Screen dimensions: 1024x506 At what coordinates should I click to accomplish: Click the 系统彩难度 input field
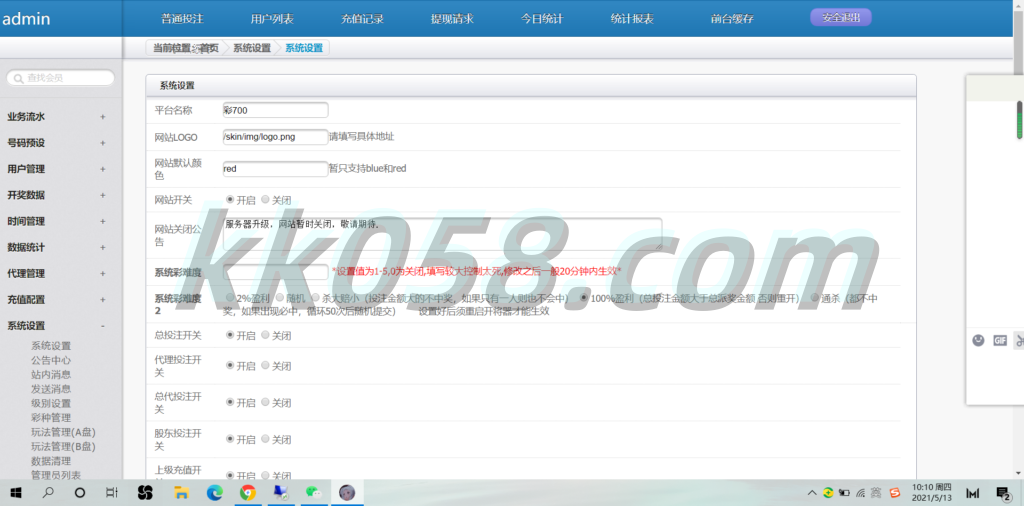click(275, 272)
